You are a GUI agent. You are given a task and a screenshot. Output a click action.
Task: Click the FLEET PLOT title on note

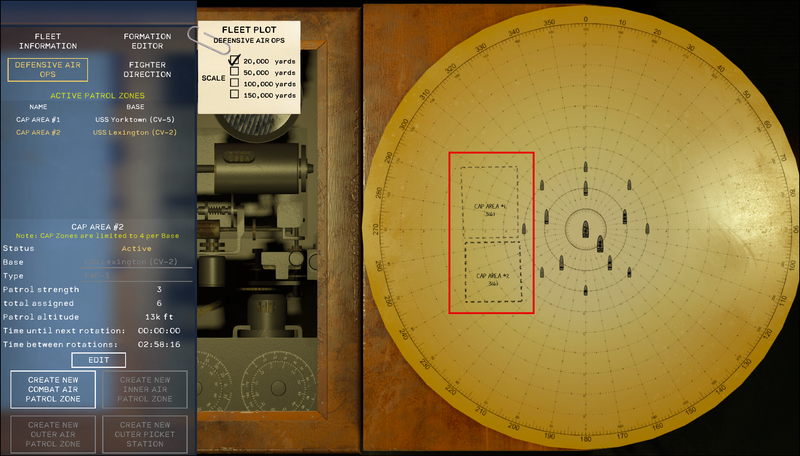click(249, 30)
